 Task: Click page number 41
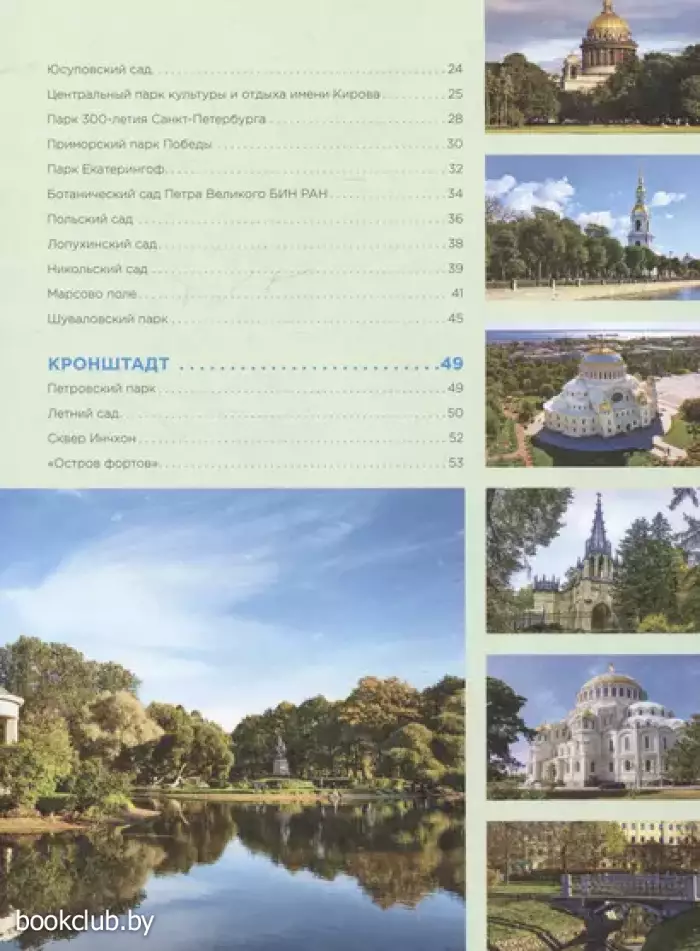457,293
